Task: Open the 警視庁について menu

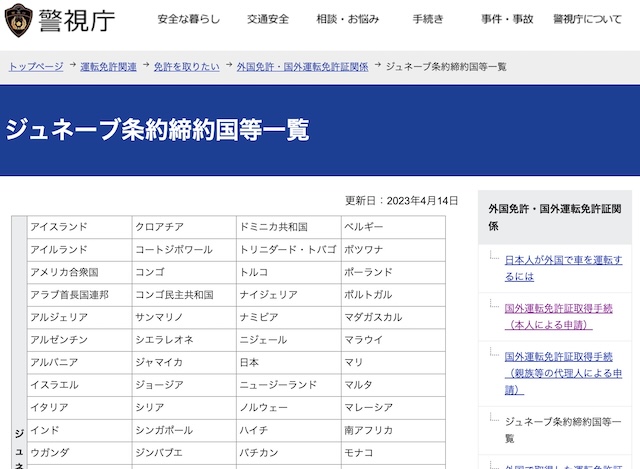Action: pyautogui.click(x=587, y=19)
